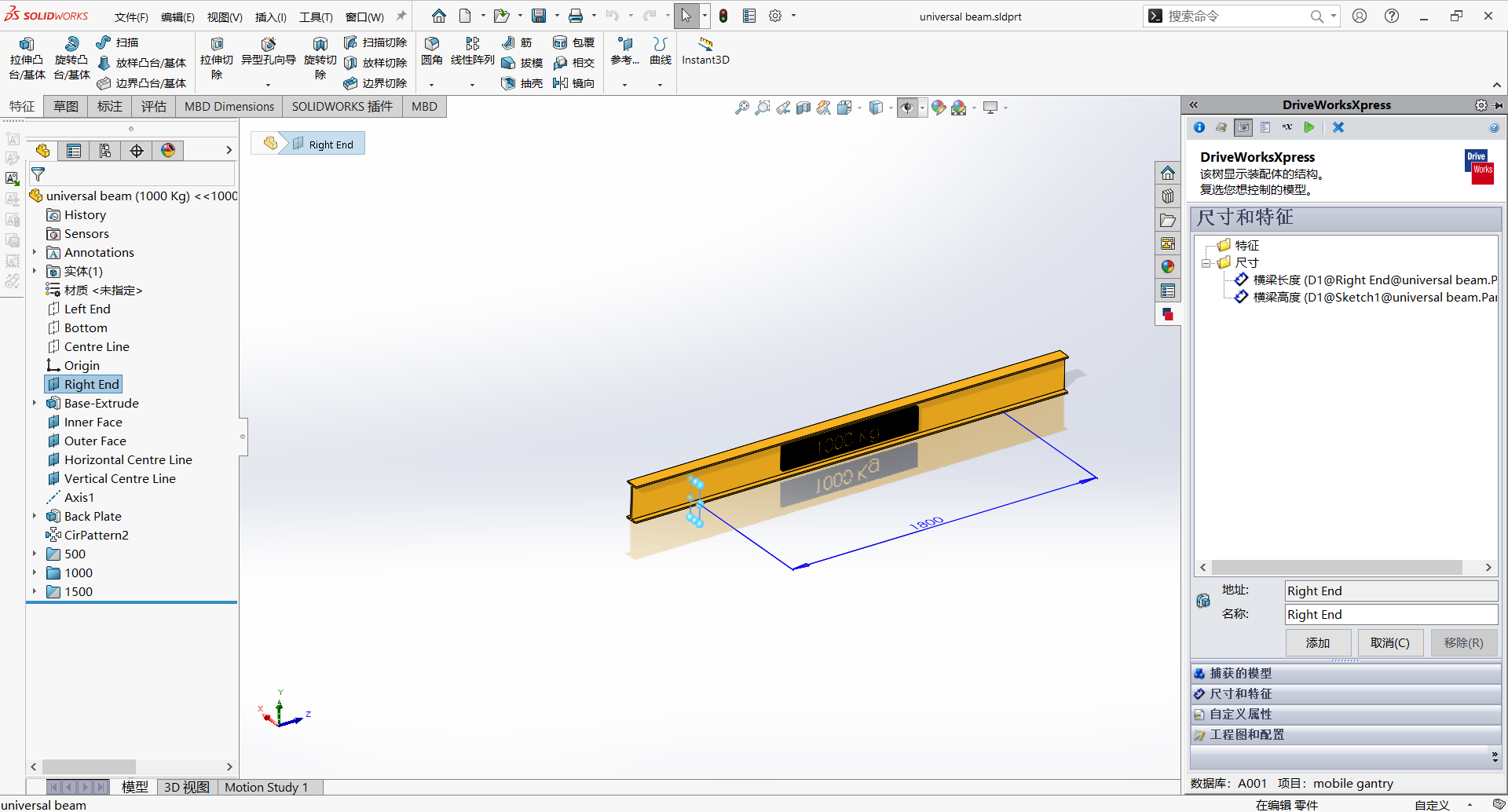
Task: Select Right End plane in feature tree
Action: [x=83, y=384]
